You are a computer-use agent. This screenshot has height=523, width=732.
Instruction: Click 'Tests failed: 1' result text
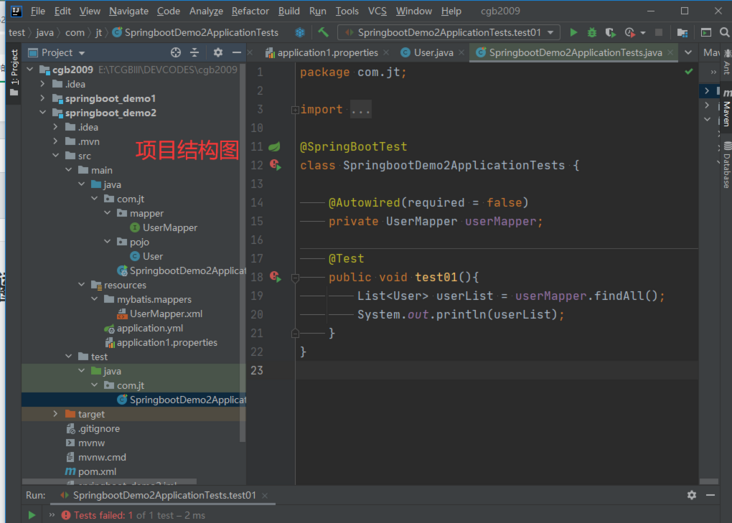pyautogui.click(x=103, y=515)
